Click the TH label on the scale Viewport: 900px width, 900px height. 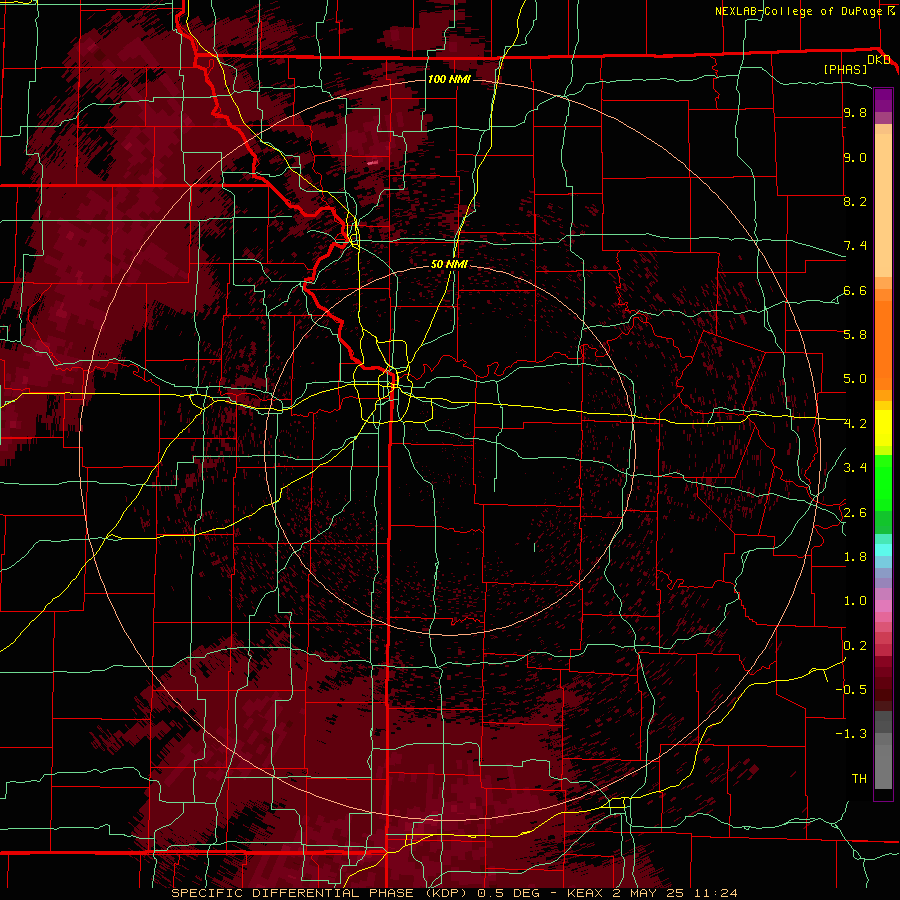(859, 778)
